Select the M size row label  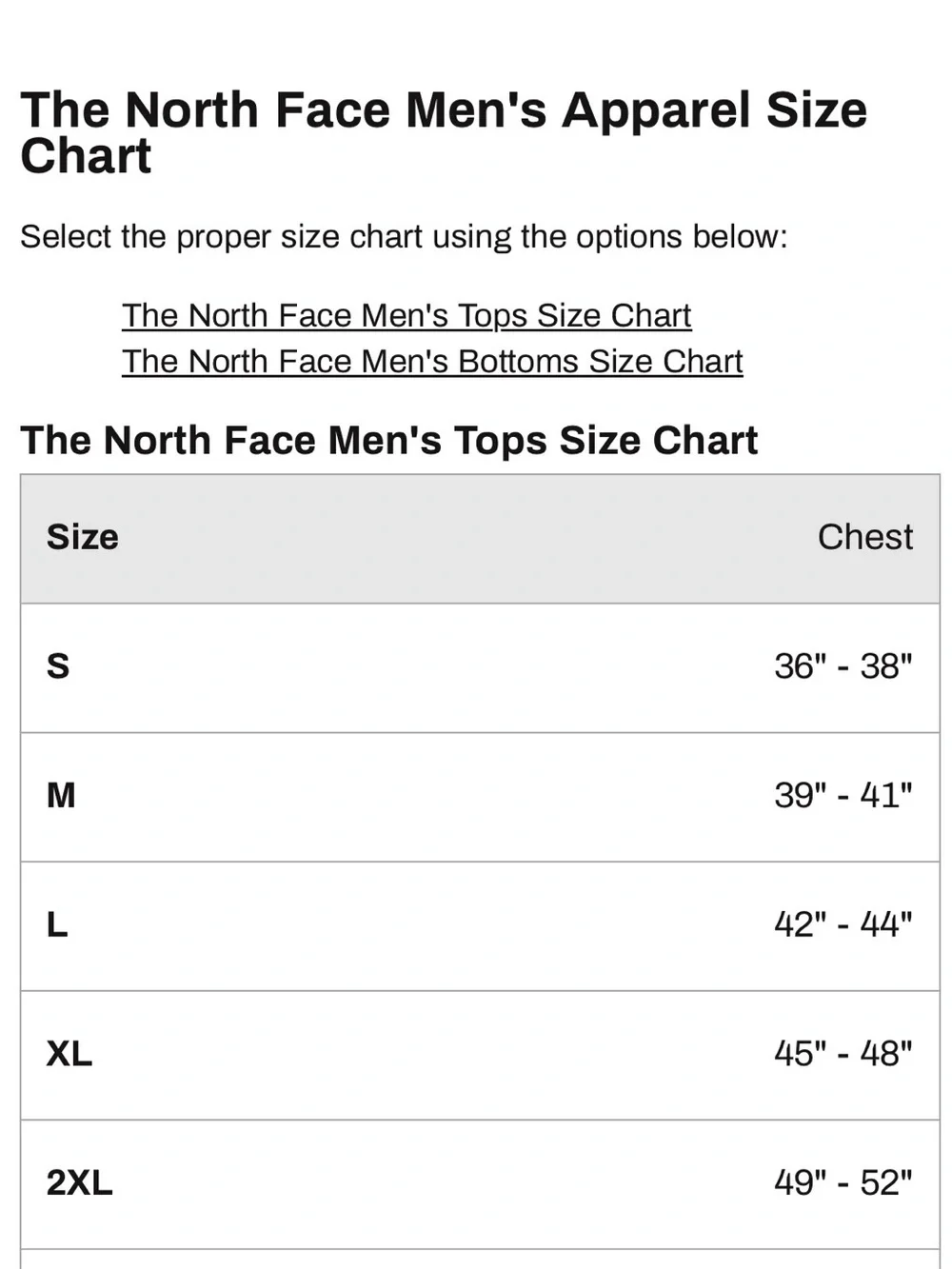[x=61, y=795]
